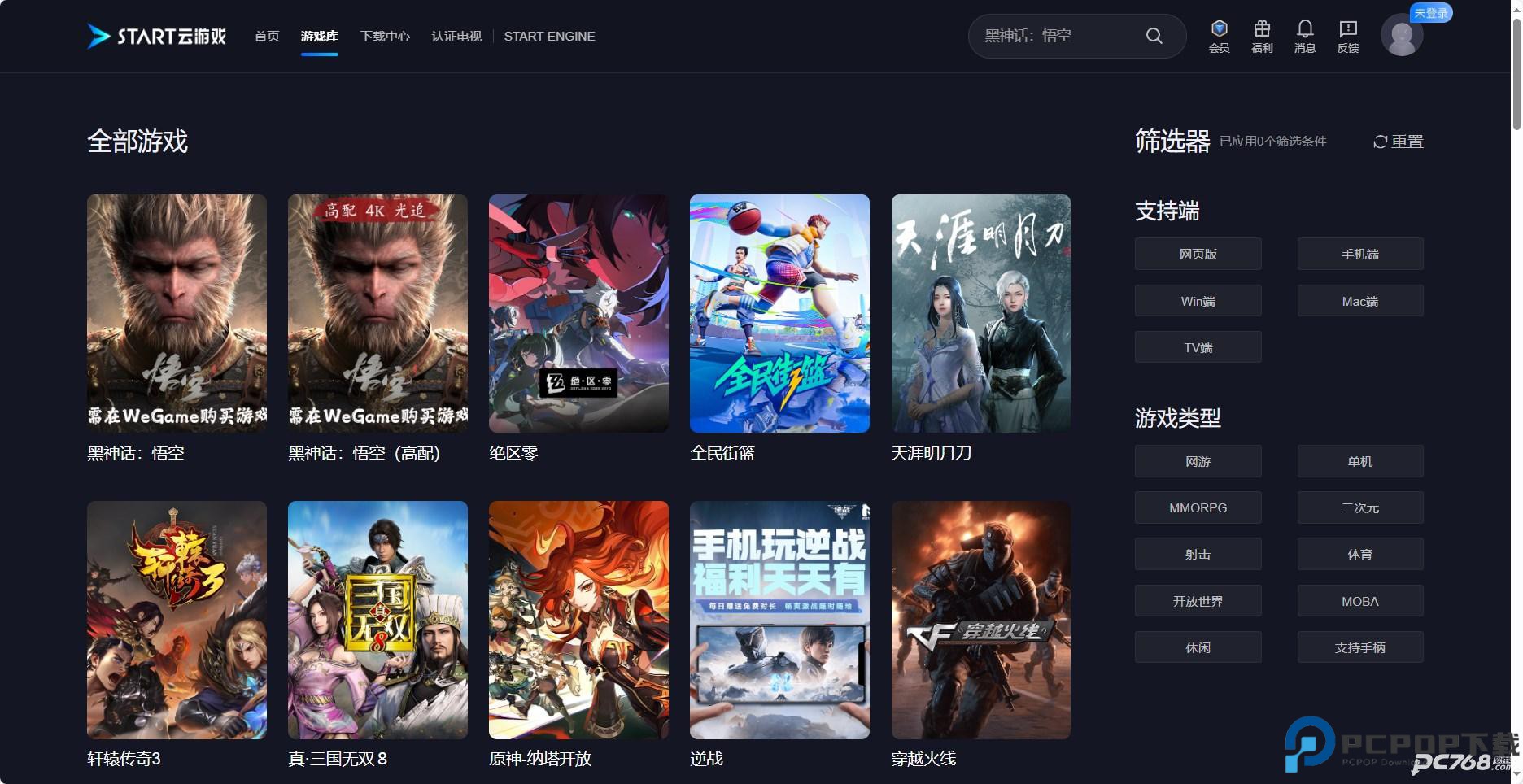Toggle the 网页版 platform filter
The image size is (1523, 784).
[1197, 253]
